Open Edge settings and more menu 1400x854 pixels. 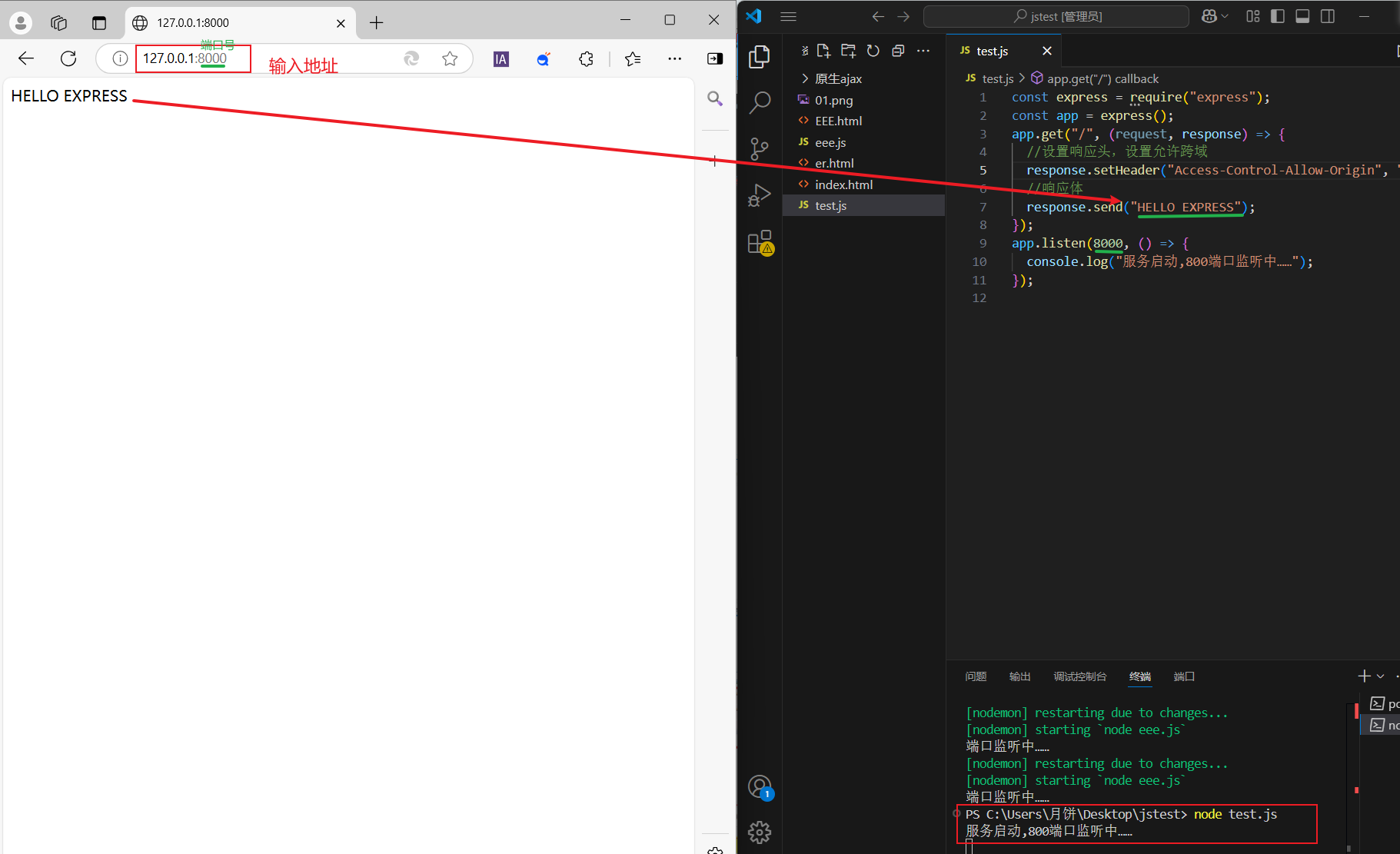[x=674, y=58]
